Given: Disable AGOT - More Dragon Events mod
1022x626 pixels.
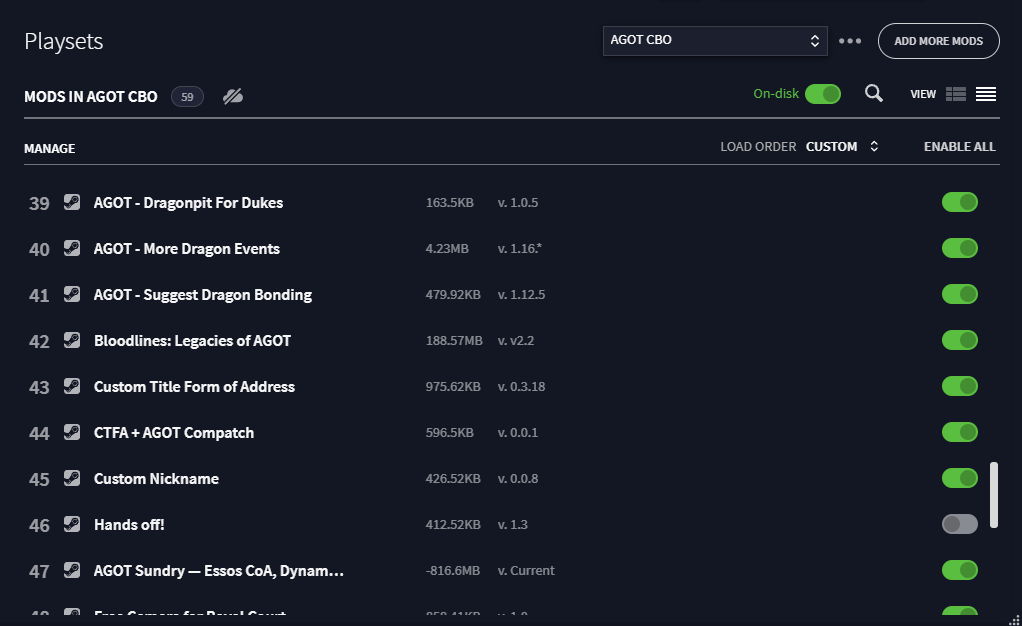Looking at the screenshot, I should click(x=959, y=248).
